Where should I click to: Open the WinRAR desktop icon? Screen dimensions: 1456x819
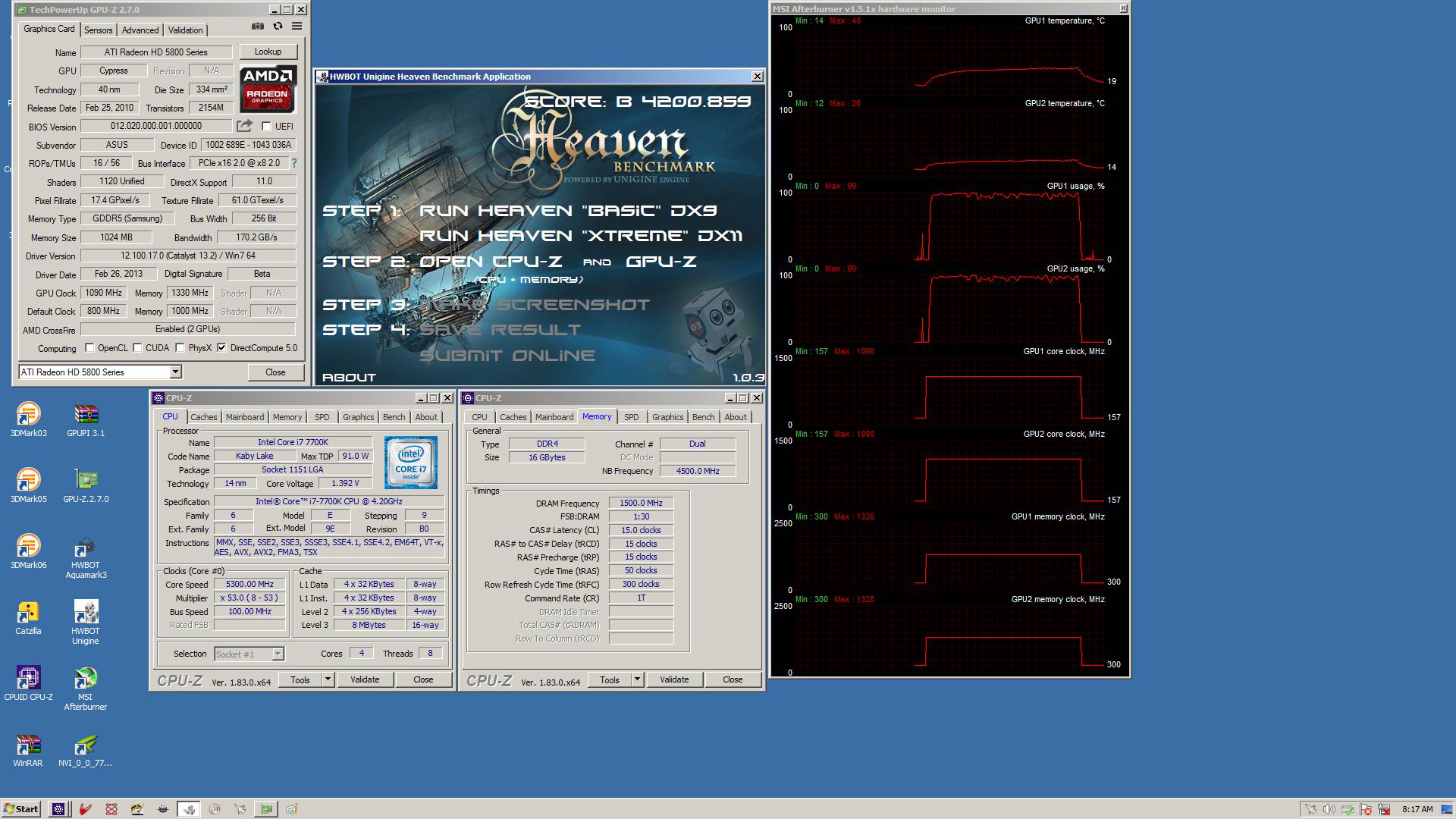coord(28,749)
